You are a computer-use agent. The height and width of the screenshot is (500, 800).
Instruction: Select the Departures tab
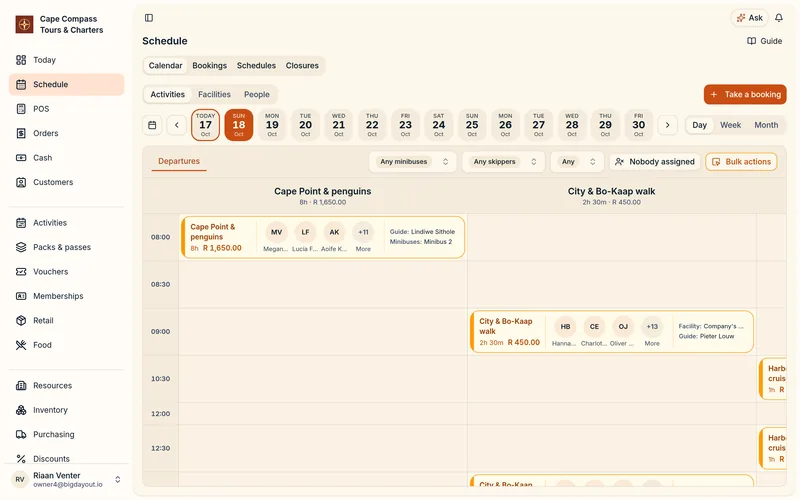179,161
